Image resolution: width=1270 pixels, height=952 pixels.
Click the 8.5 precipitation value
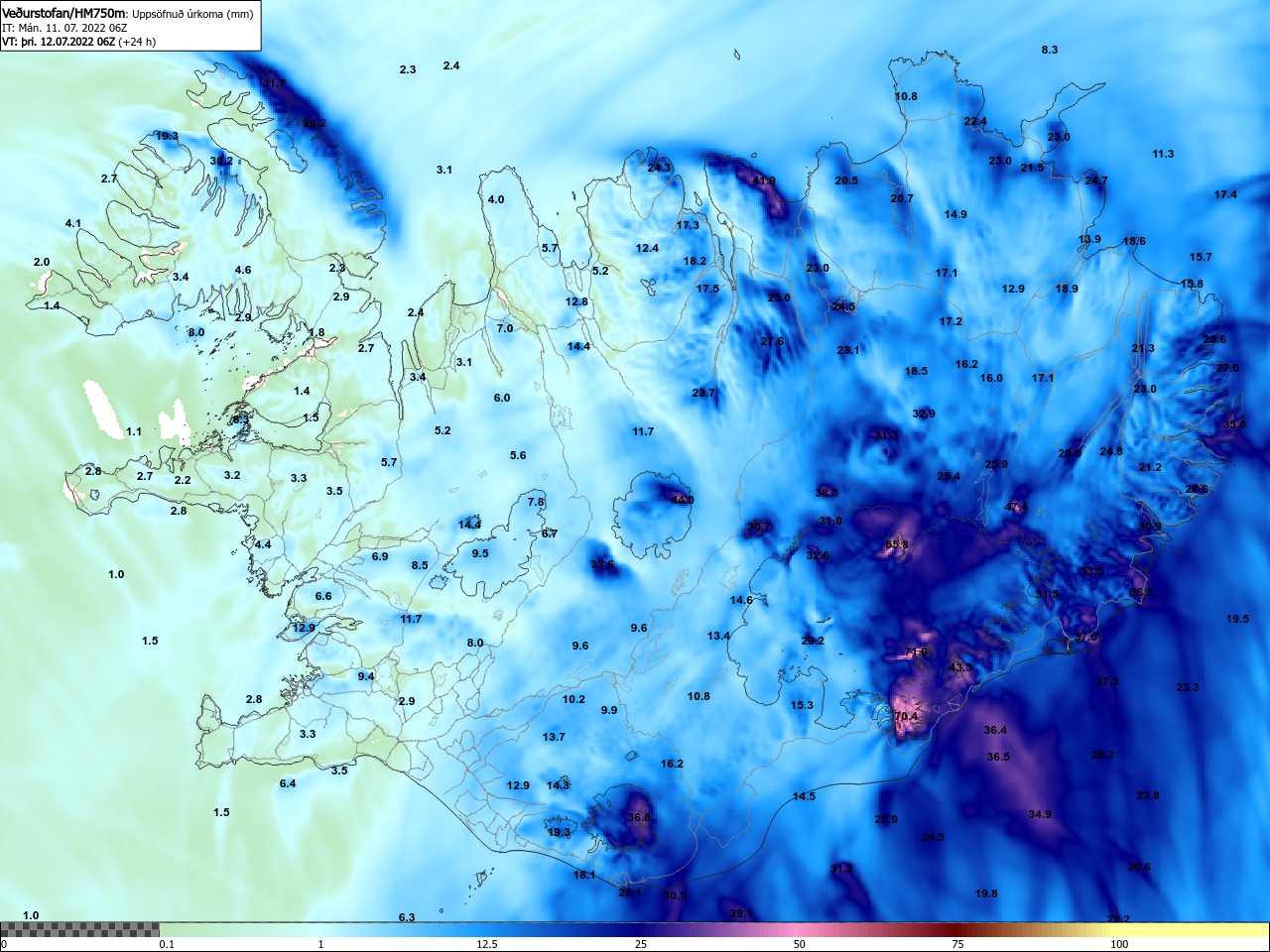(x=420, y=565)
